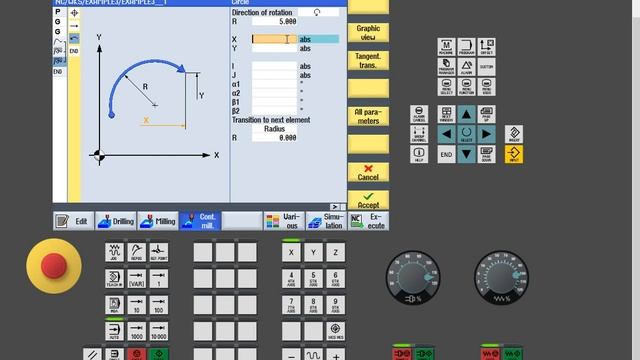Click the WCS MCS key
The height and width of the screenshot is (360, 640).
tap(335, 331)
